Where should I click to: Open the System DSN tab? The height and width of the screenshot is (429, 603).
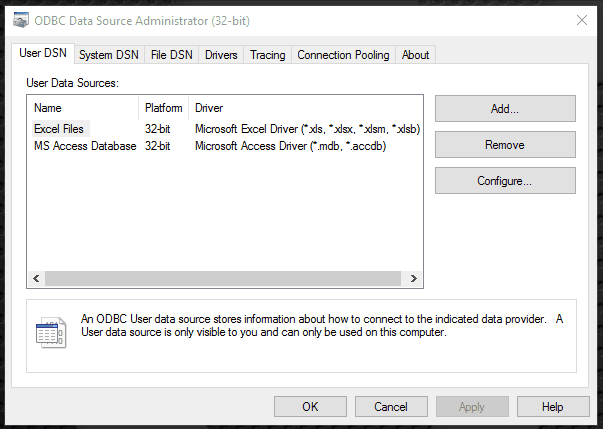(x=109, y=55)
